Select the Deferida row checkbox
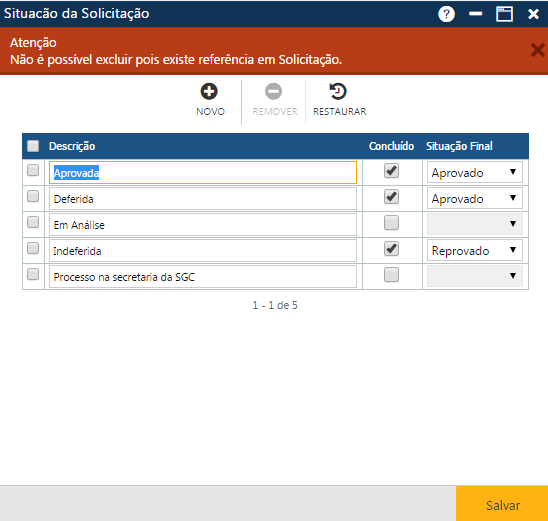Viewport: 548px width, 521px height. (33, 196)
